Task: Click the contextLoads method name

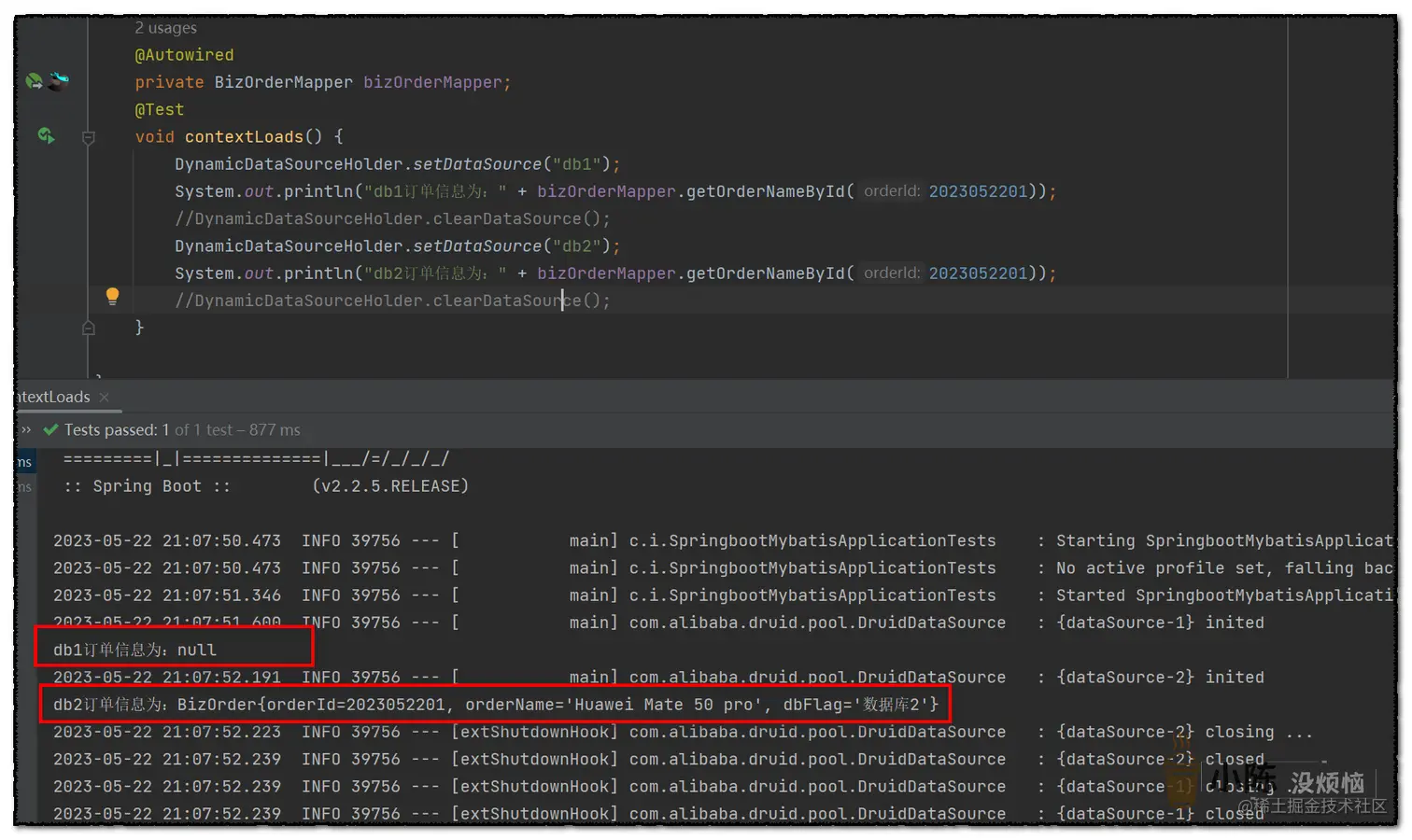Action: (244, 136)
